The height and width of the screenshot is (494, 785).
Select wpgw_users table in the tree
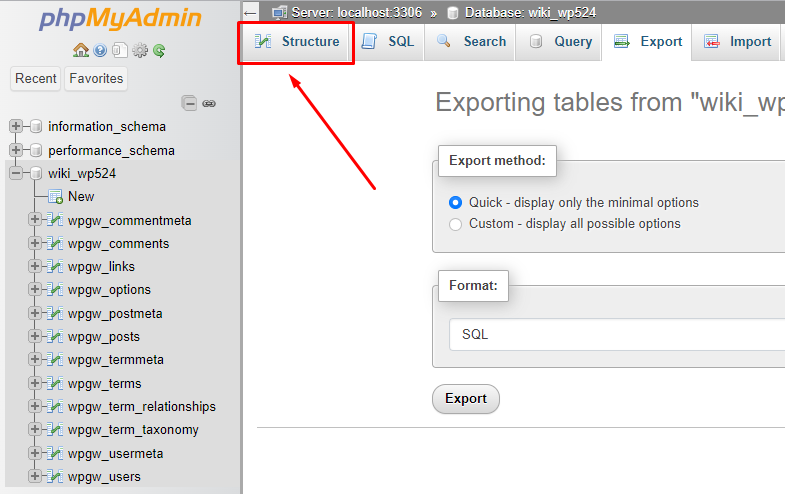click(104, 476)
